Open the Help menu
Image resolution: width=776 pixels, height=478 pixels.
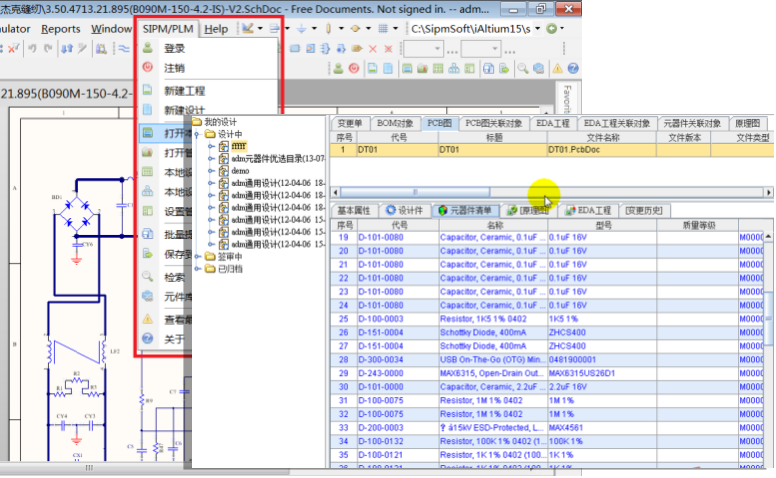(x=216, y=29)
